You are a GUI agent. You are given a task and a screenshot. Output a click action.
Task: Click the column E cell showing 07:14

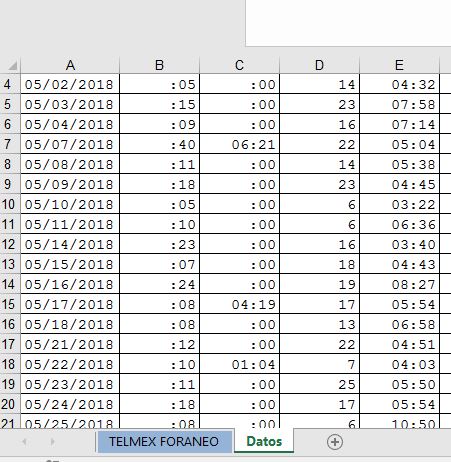coord(399,124)
